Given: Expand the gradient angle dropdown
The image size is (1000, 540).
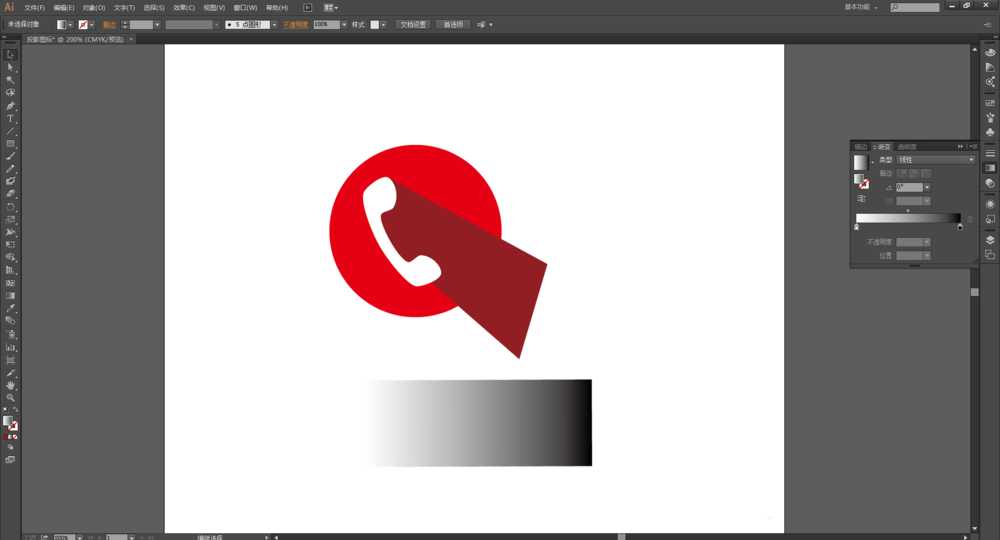Looking at the screenshot, I should (927, 187).
